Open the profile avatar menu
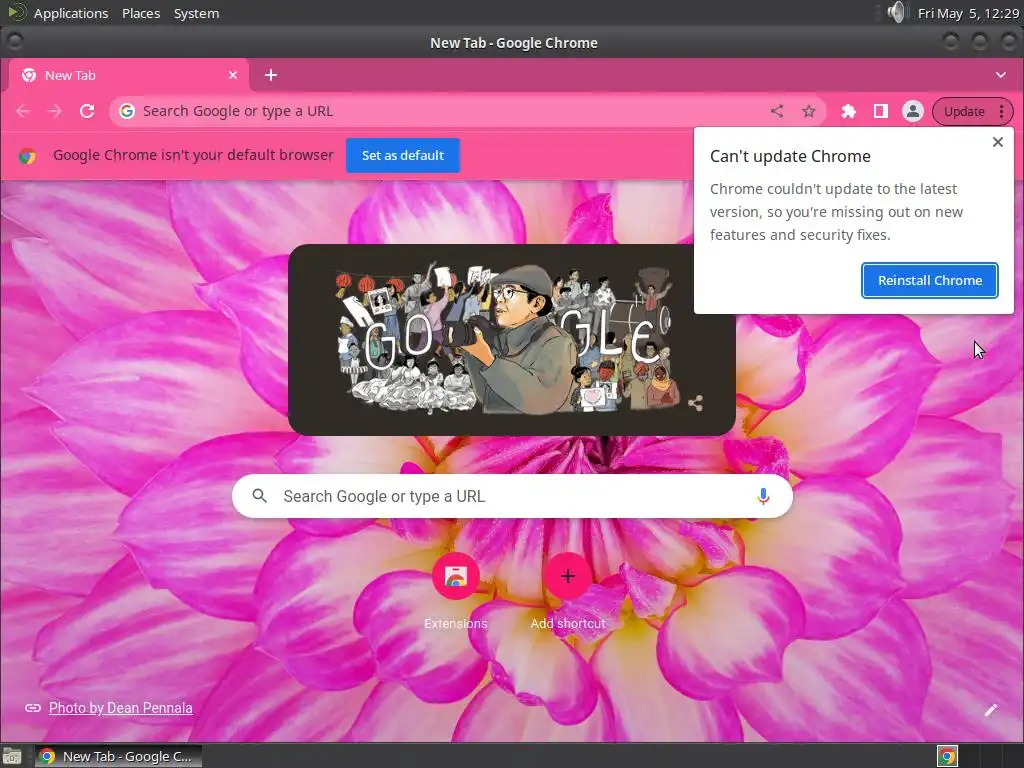 point(912,111)
